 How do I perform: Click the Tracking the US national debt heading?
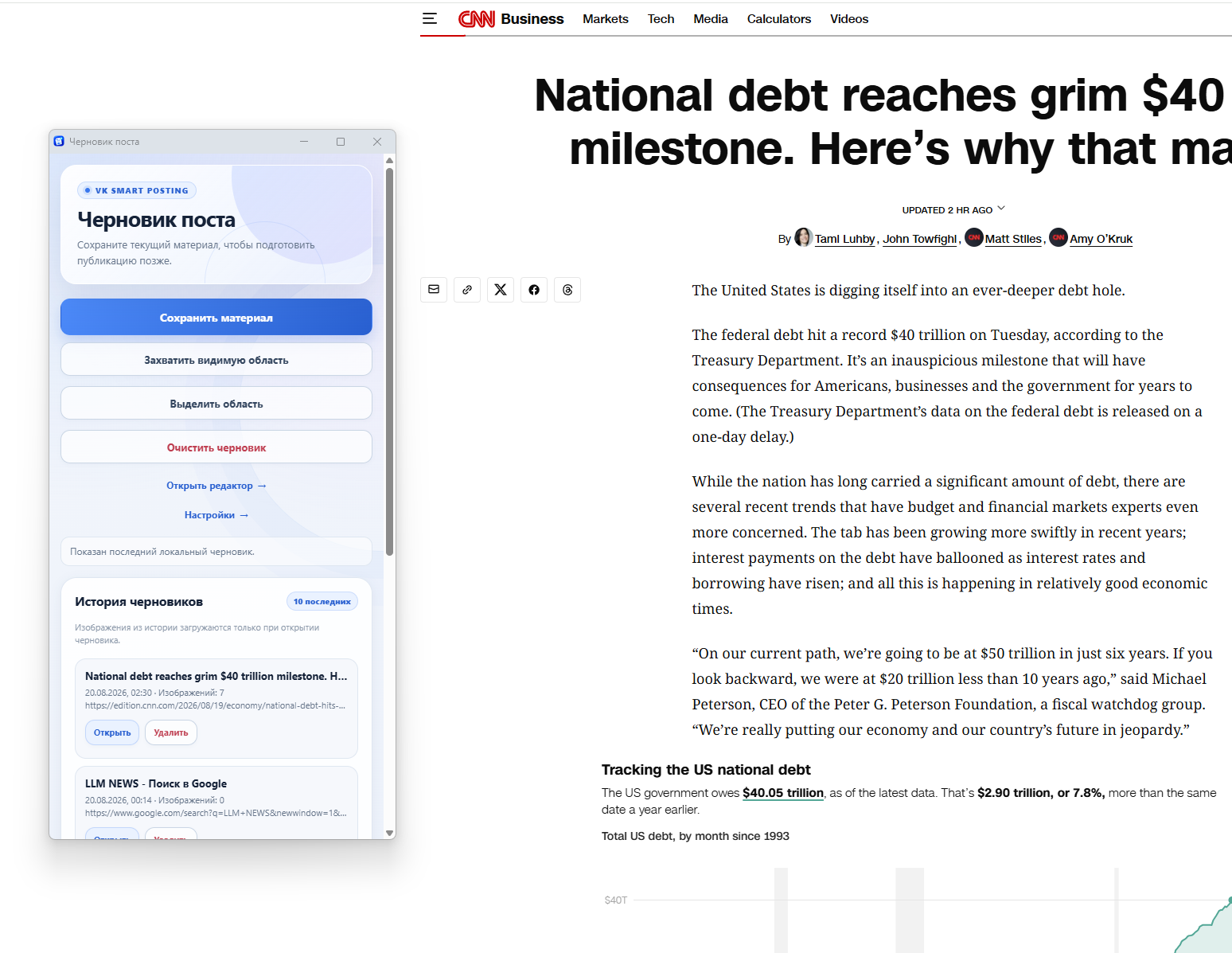pos(706,770)
